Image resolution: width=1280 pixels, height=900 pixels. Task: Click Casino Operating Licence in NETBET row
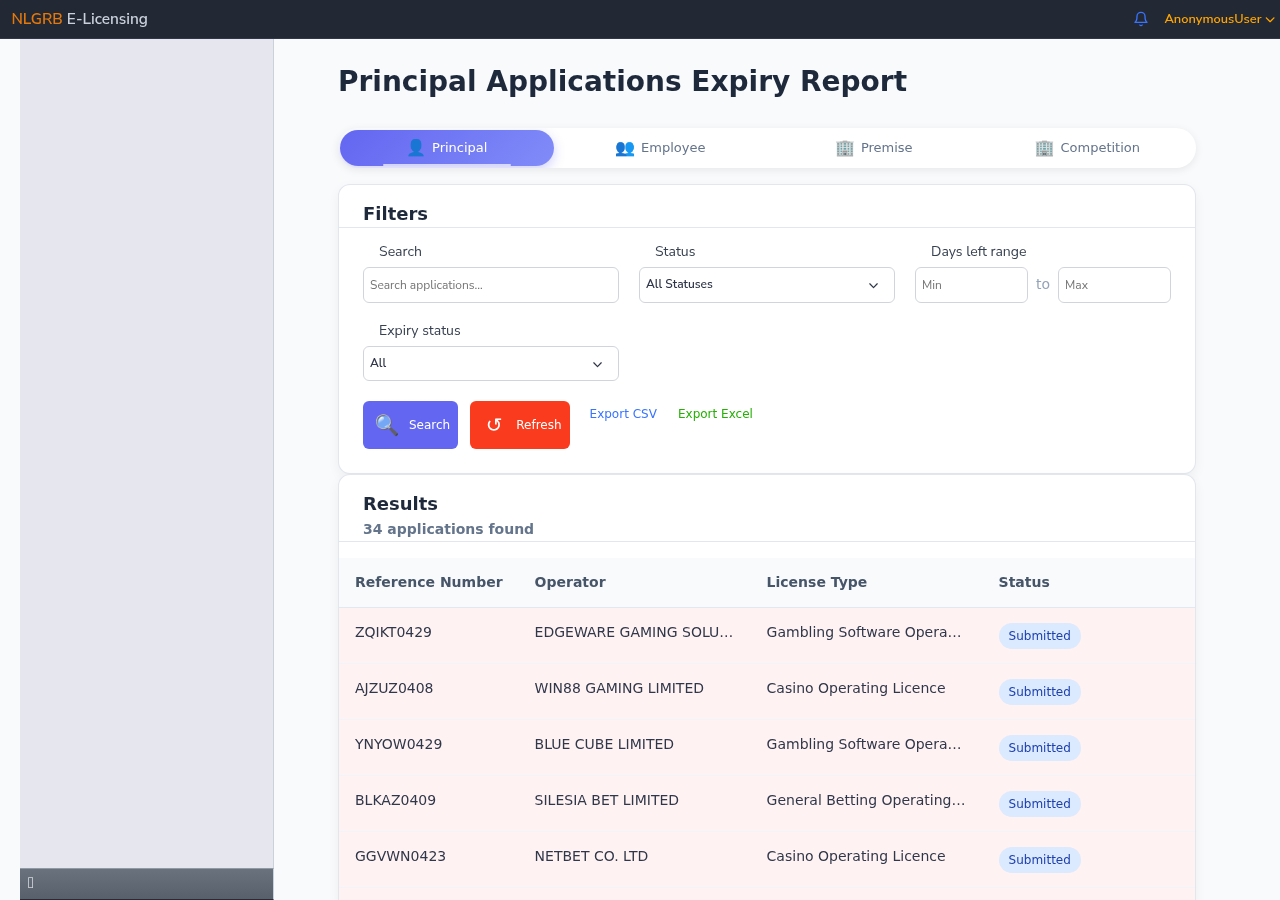point(856,856)
